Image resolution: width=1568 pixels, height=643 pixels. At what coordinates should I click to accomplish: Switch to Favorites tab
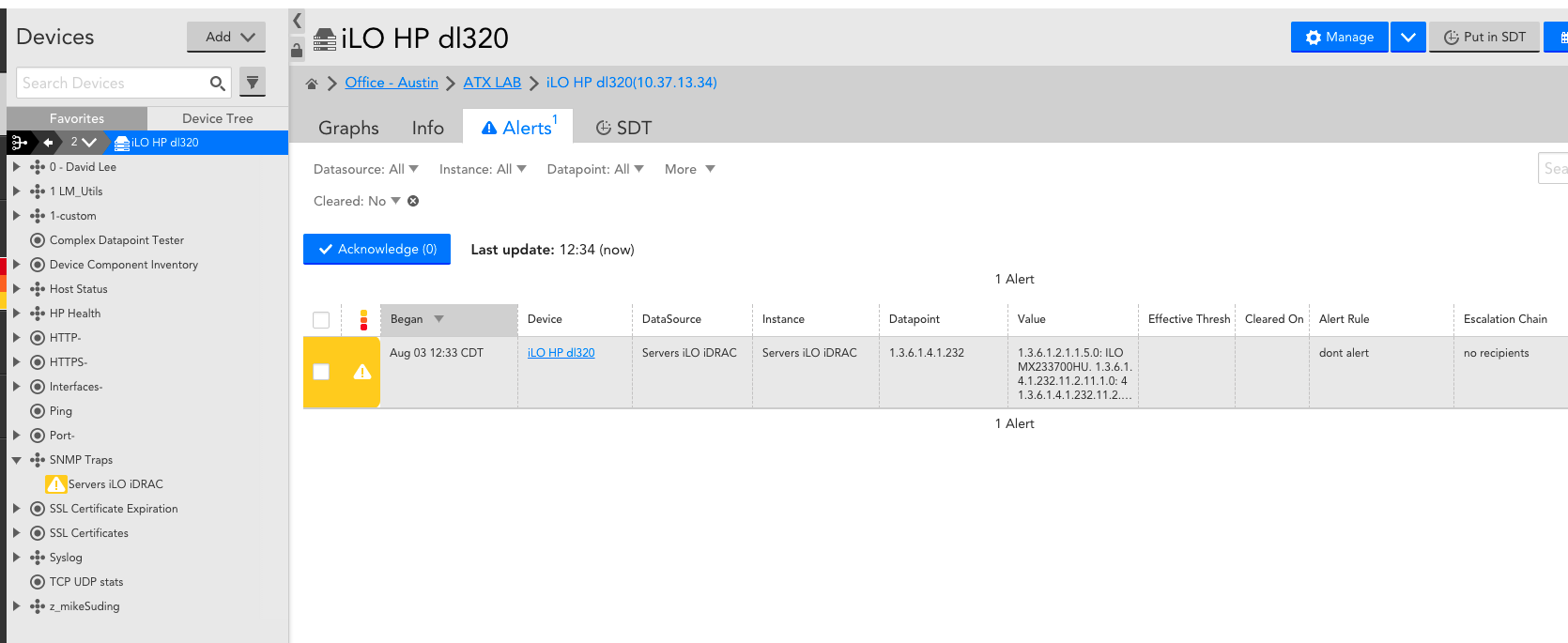77,118
